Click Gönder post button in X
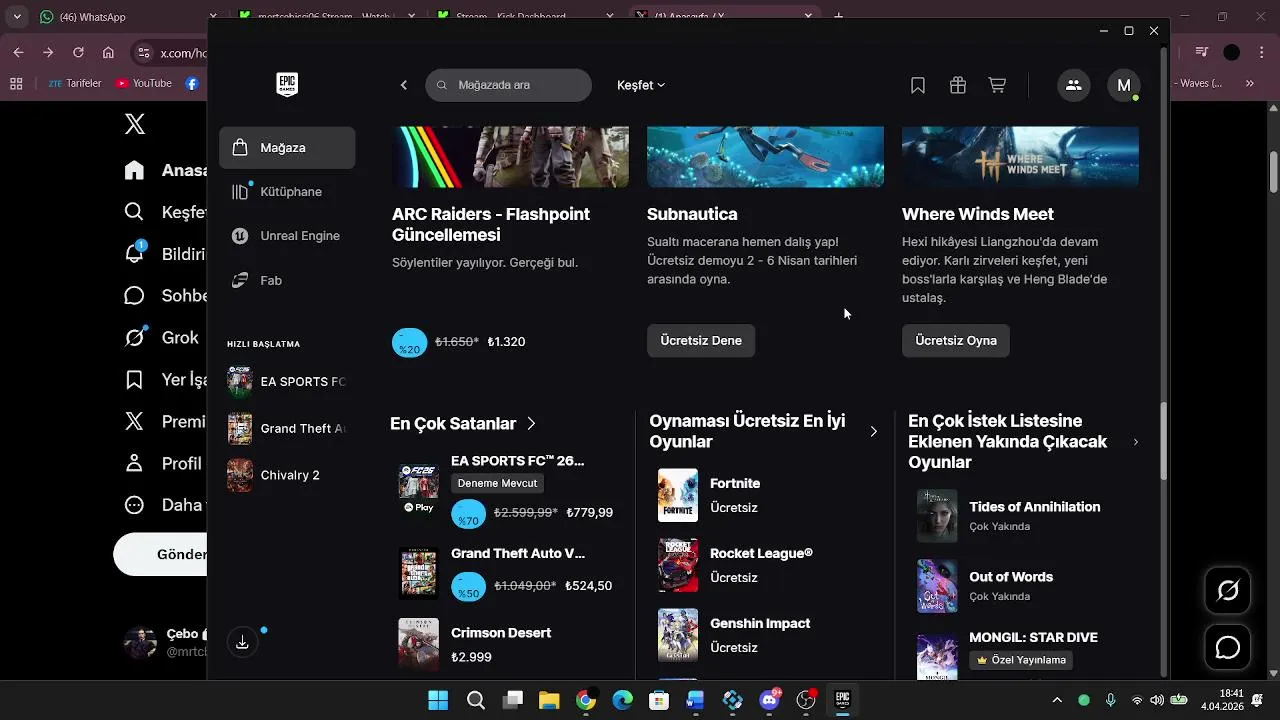The image size is (1280, 720). pos(162,554)
